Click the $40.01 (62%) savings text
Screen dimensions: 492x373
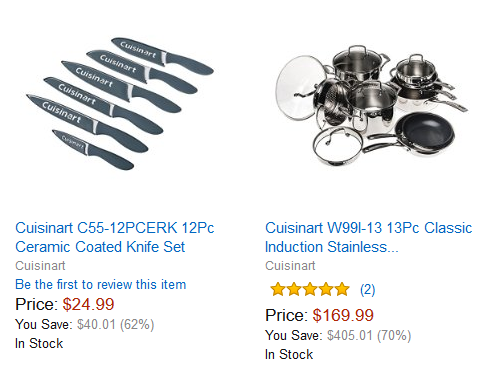(x=116, y=324)
